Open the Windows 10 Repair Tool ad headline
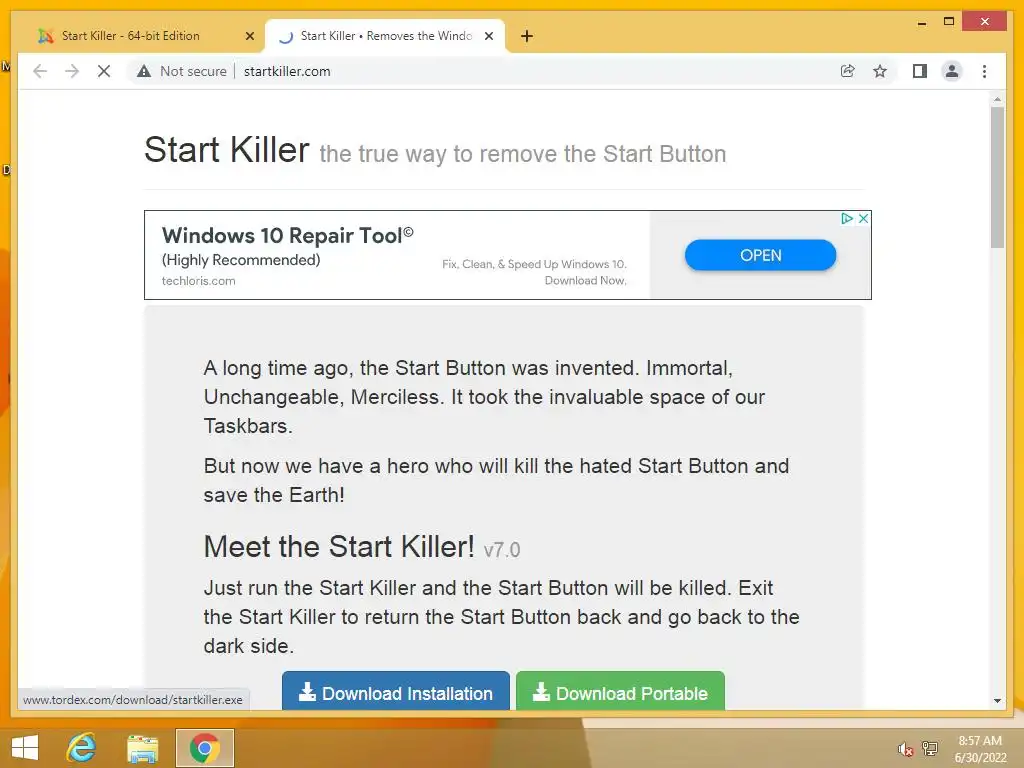 [x=287, y=235]
